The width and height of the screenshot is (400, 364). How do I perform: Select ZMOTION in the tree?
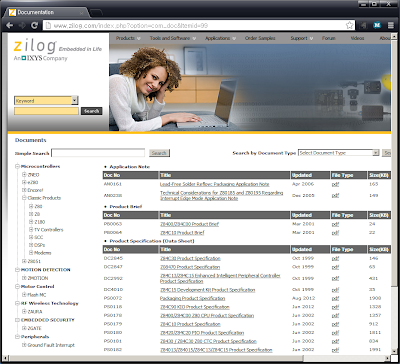point(38,278)
